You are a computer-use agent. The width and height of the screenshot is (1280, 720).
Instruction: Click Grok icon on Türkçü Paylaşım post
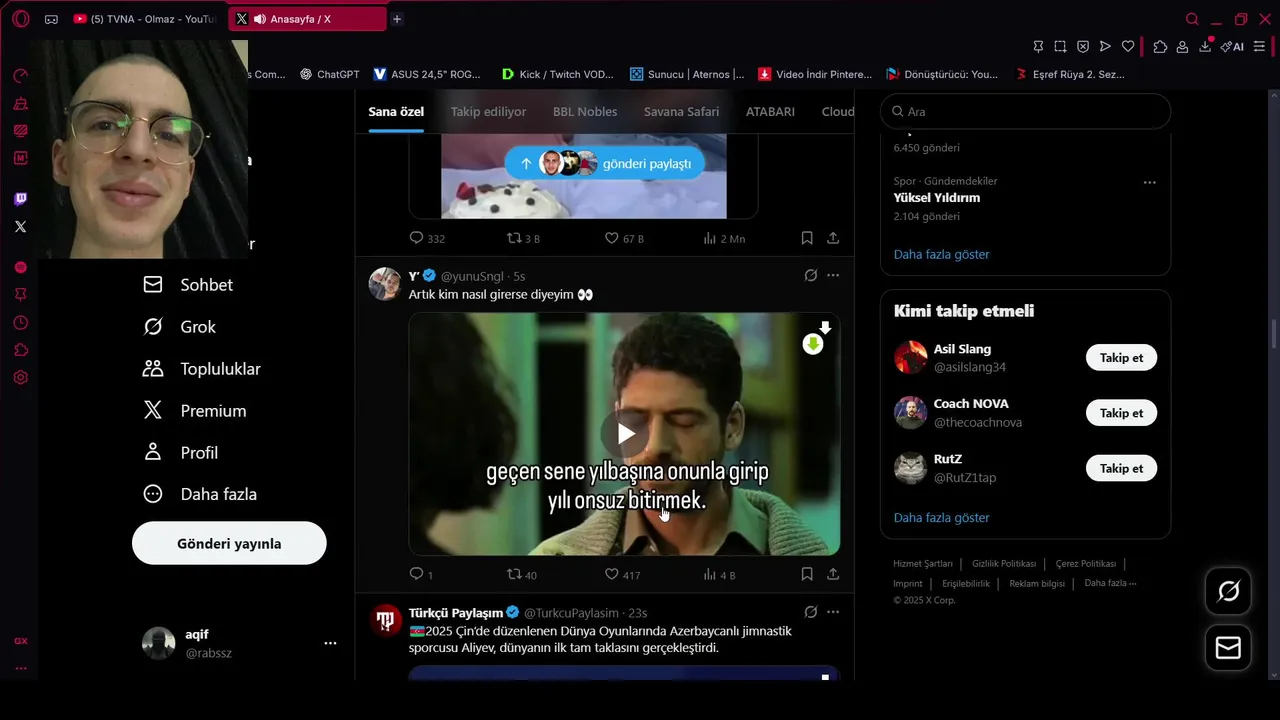click(x=811, y=612)
